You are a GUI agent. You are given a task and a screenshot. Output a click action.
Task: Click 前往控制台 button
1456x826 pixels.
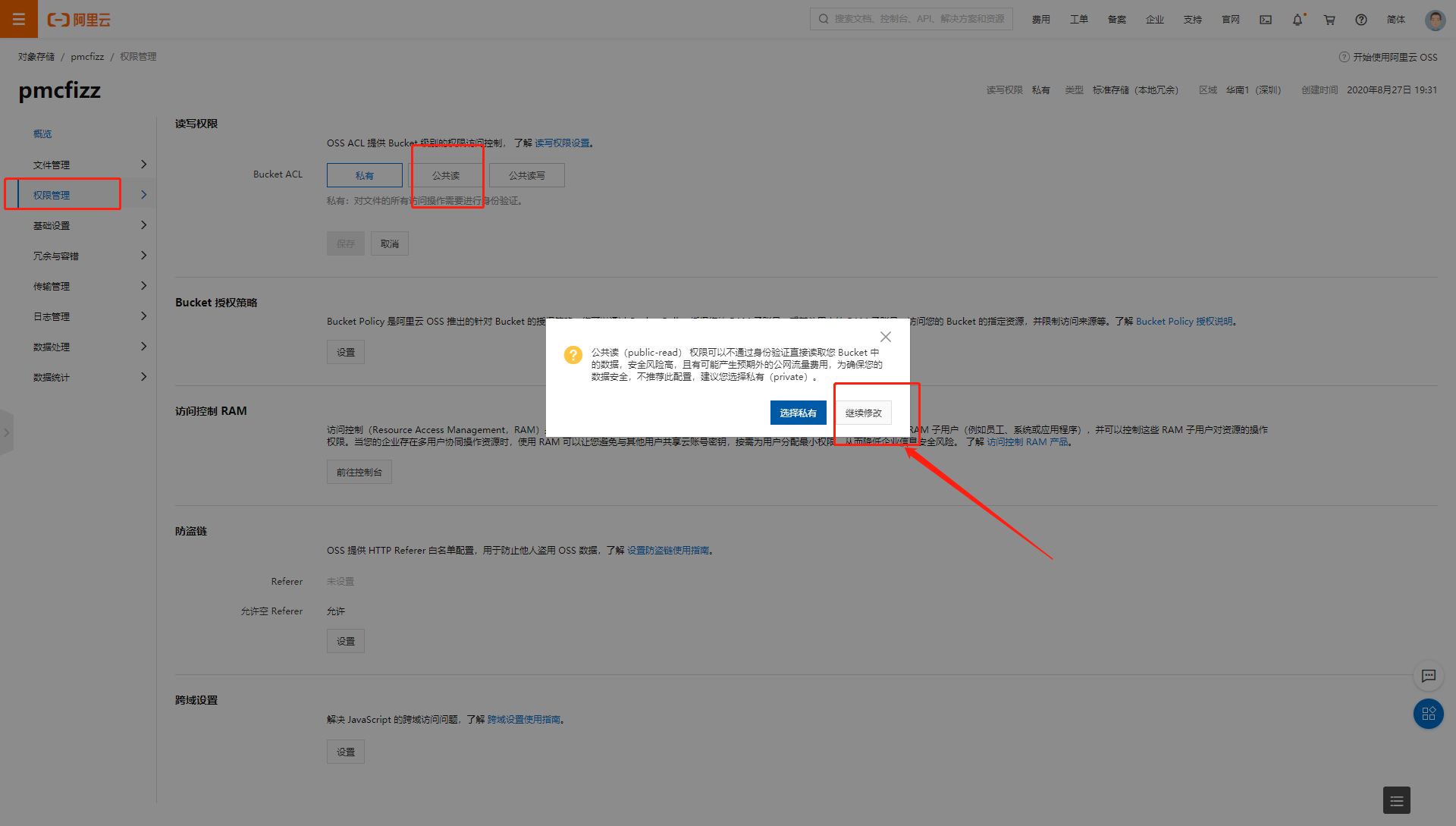pos(359,472)
